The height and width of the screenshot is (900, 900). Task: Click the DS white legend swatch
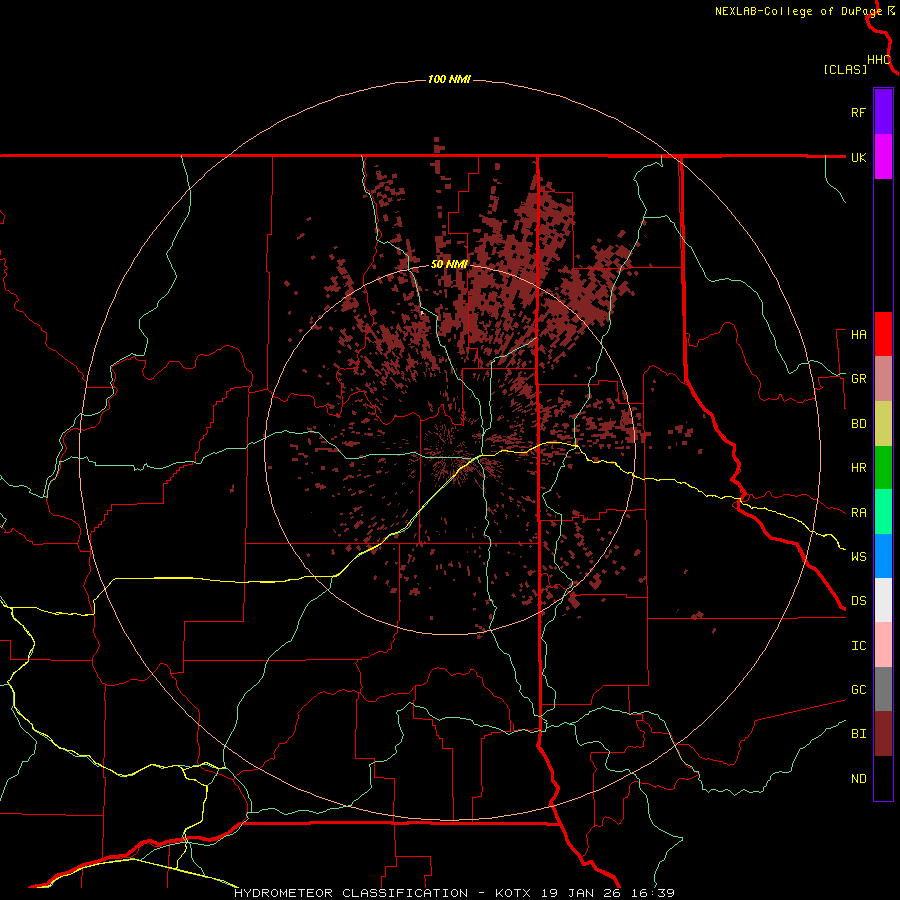(883, 600)
